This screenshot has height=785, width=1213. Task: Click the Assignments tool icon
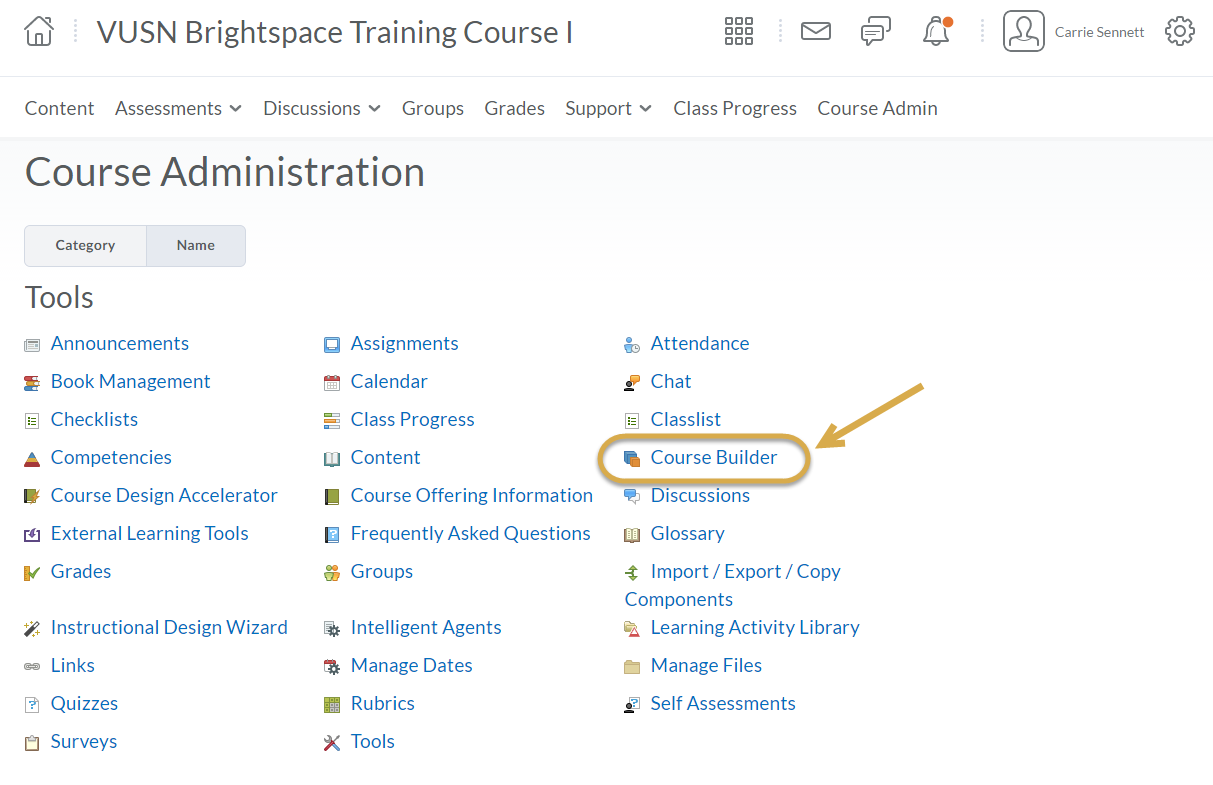click(332, 345)
